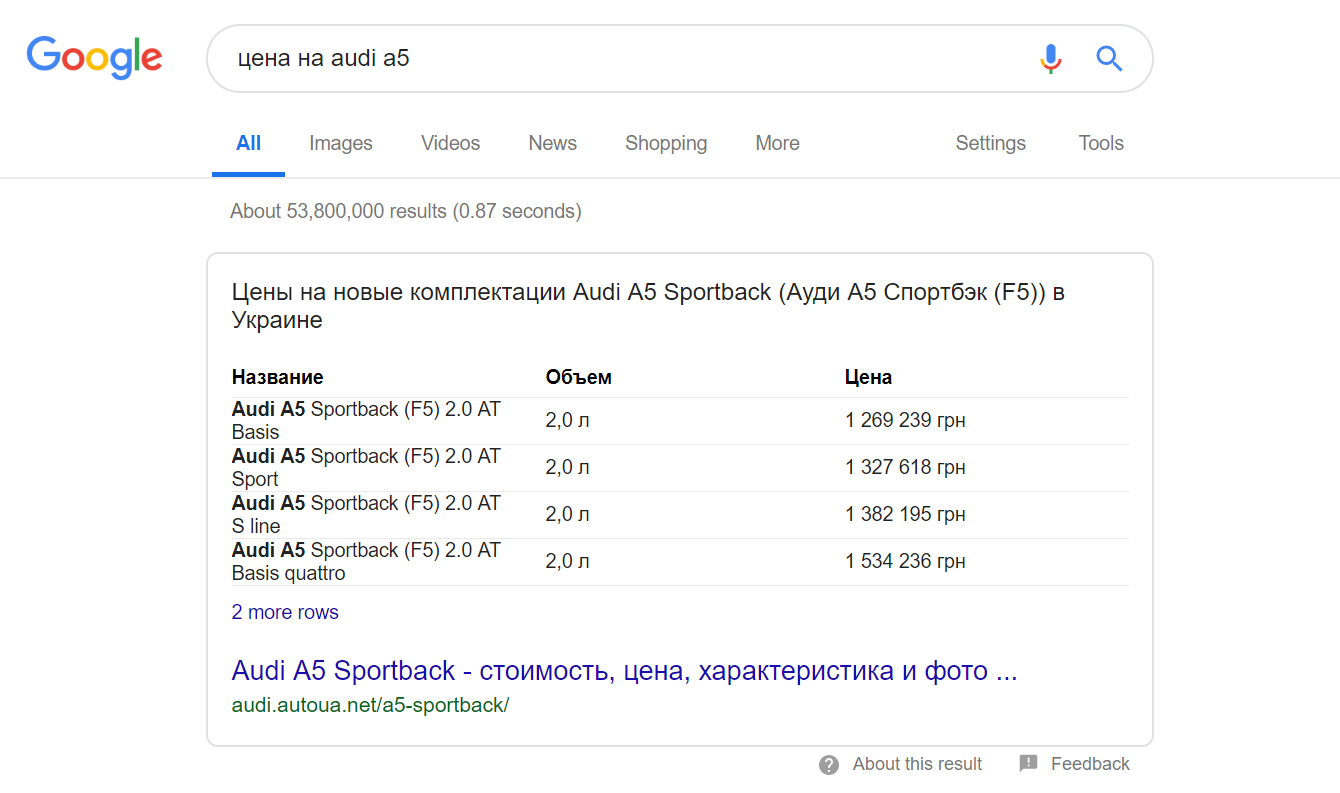Expand the 2 more rows link
The width and height of the screenshot is (1340, 793).
285,612
